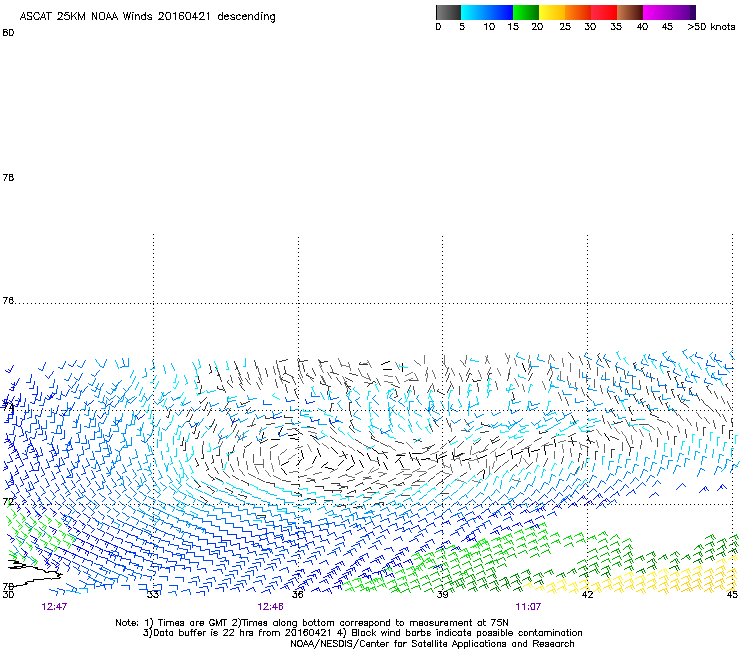Viewport: 740px width, 650px height.
Task: Click the red 30-35 knots color segment
Action: click(x=604, y=12)
